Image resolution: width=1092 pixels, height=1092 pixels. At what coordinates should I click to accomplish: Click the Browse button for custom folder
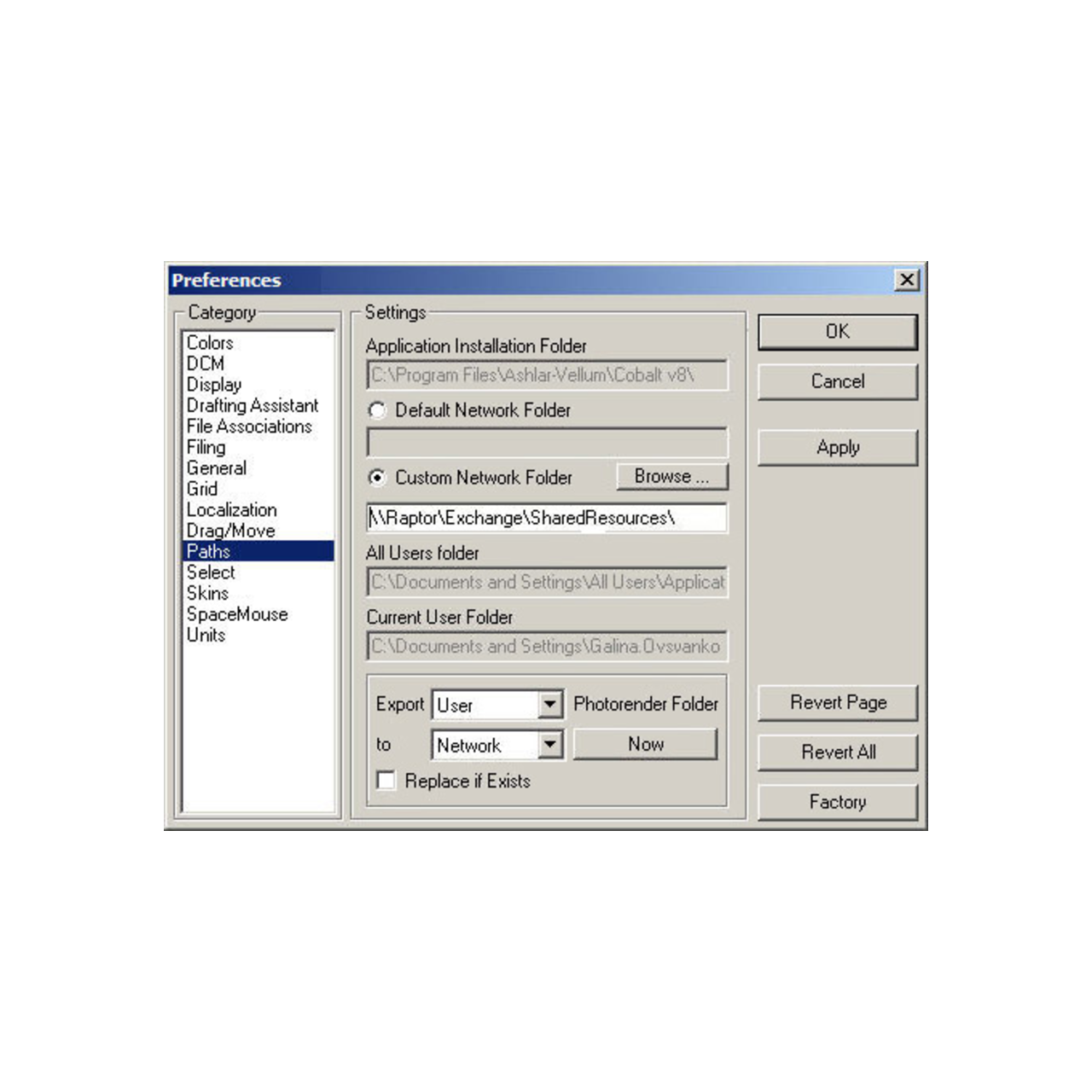[671, 476]
